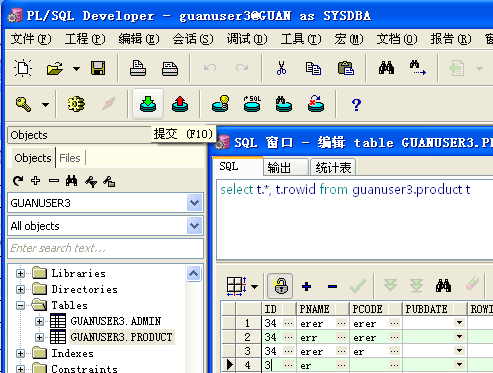Save using the floppy disk icon
Viewport: 493px width, 373px height.
(98, 68)
